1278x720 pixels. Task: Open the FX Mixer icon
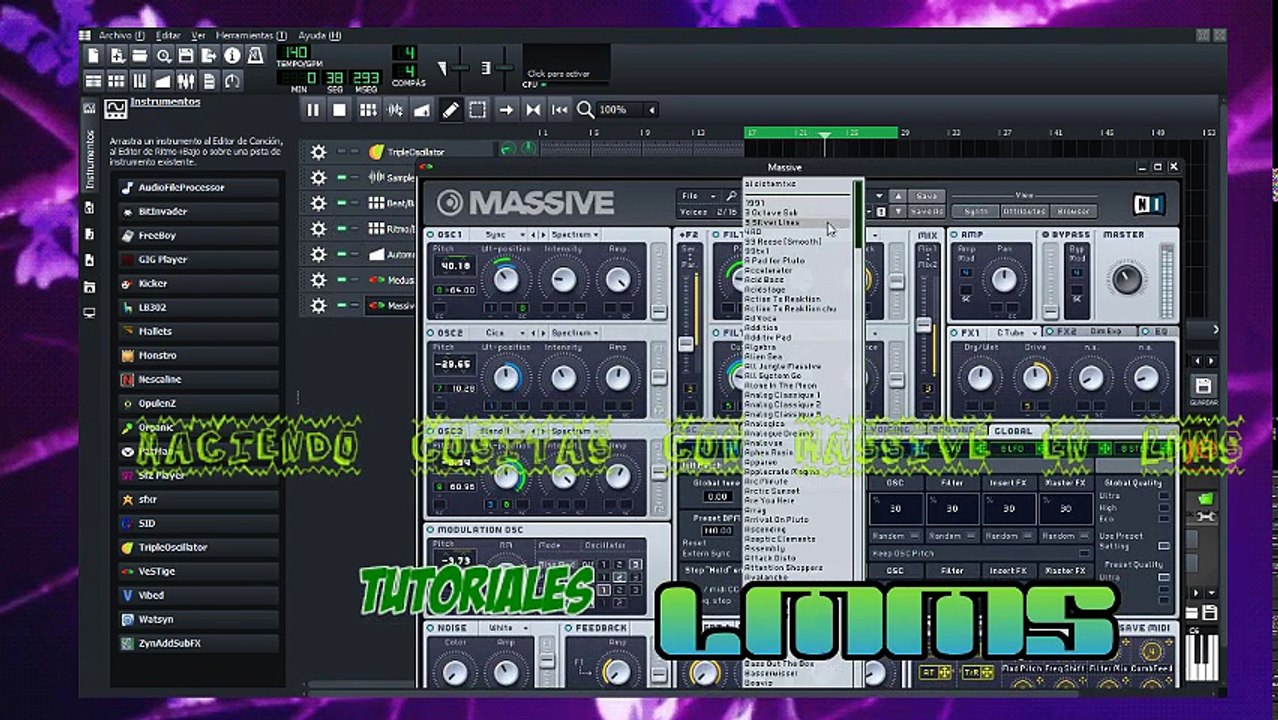click(x=186, y=81)
